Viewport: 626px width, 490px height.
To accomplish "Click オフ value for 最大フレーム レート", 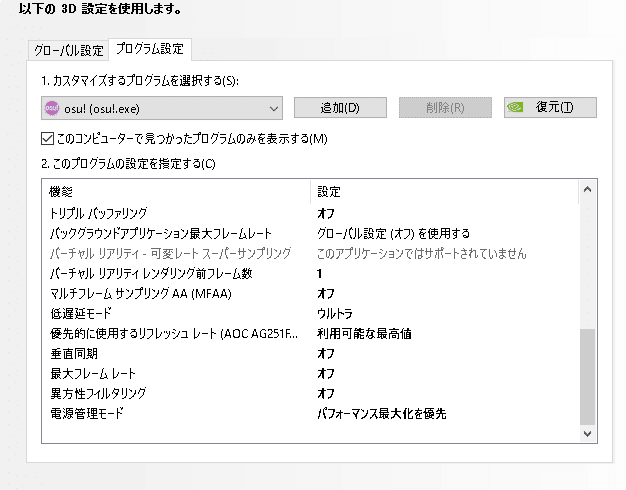I will tap(326, 373).
